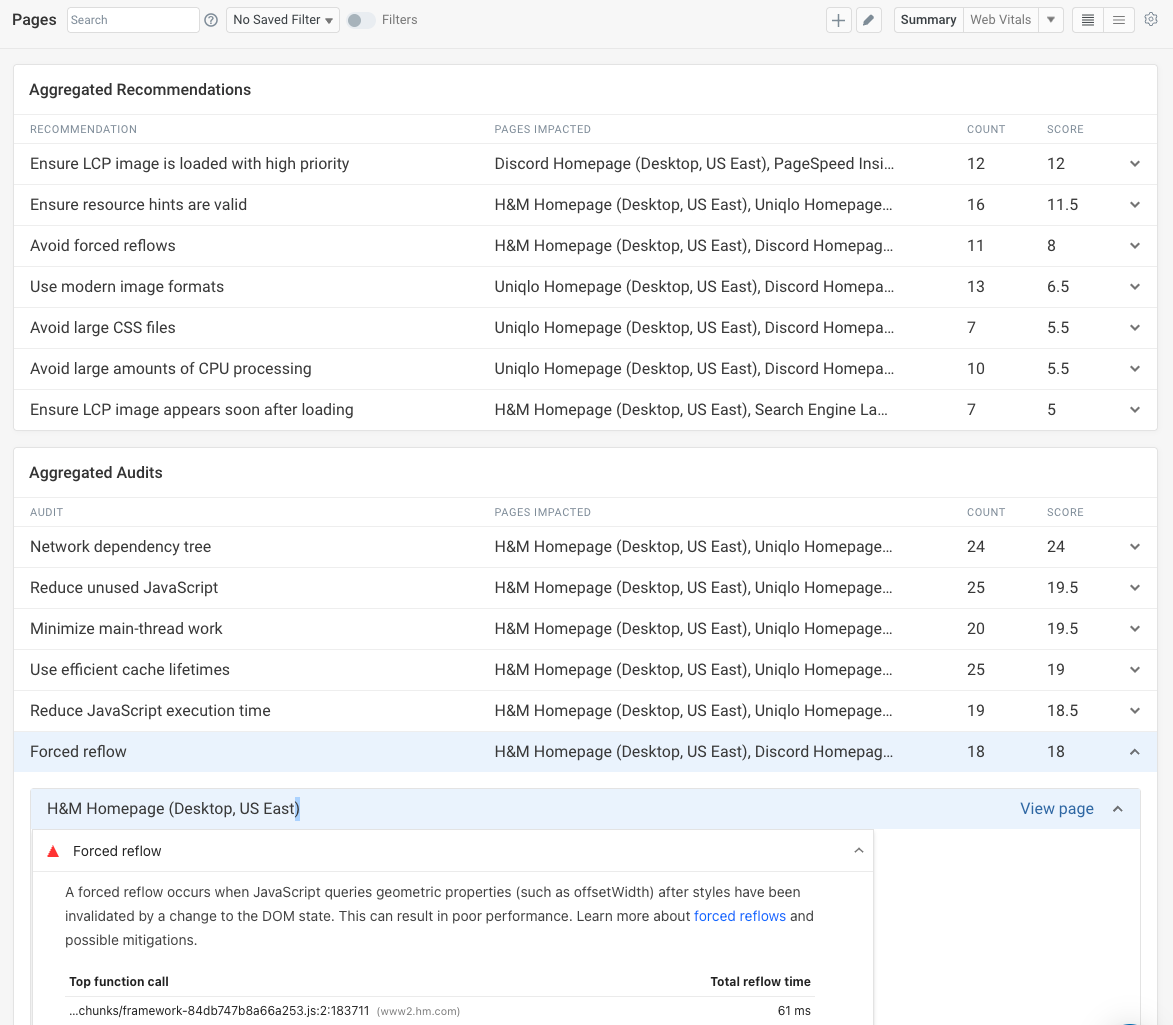
Task: Collapse the H&M Homepage section
Action: point(1118,809)
